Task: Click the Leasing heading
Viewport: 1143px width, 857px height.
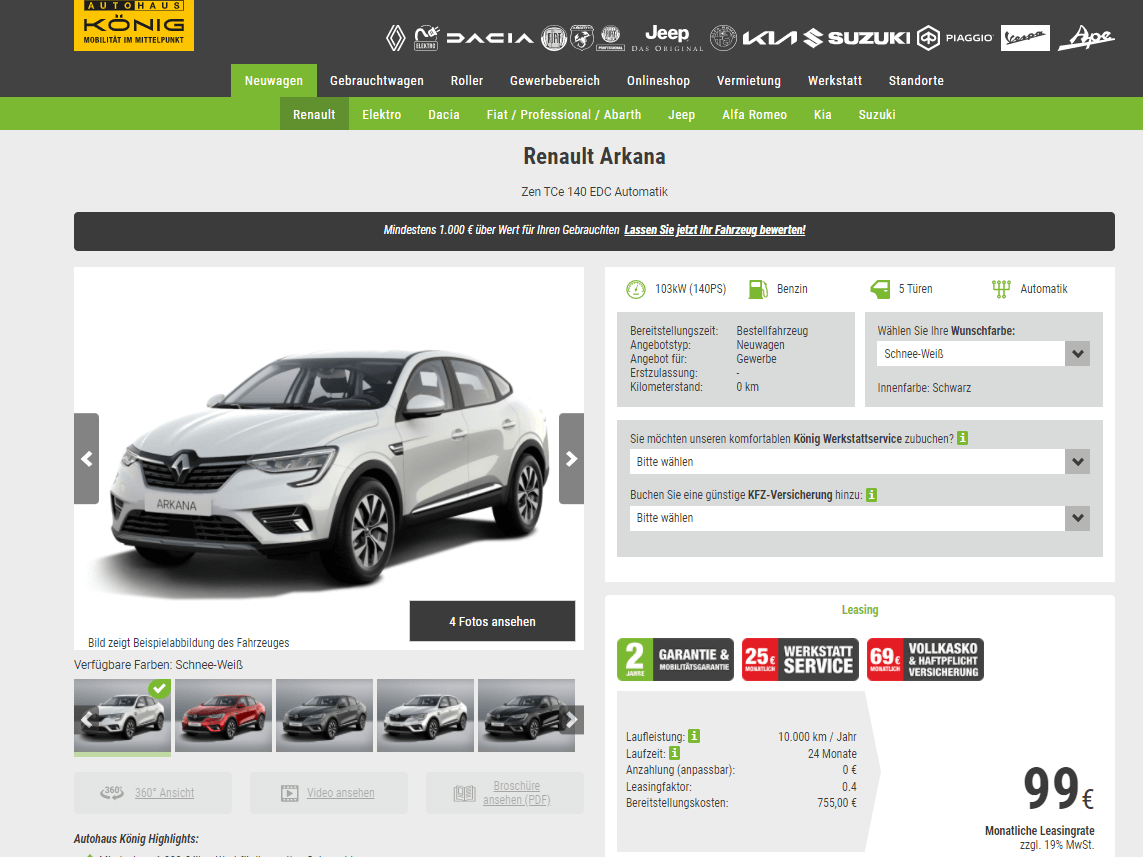Action: click(860, 610)
